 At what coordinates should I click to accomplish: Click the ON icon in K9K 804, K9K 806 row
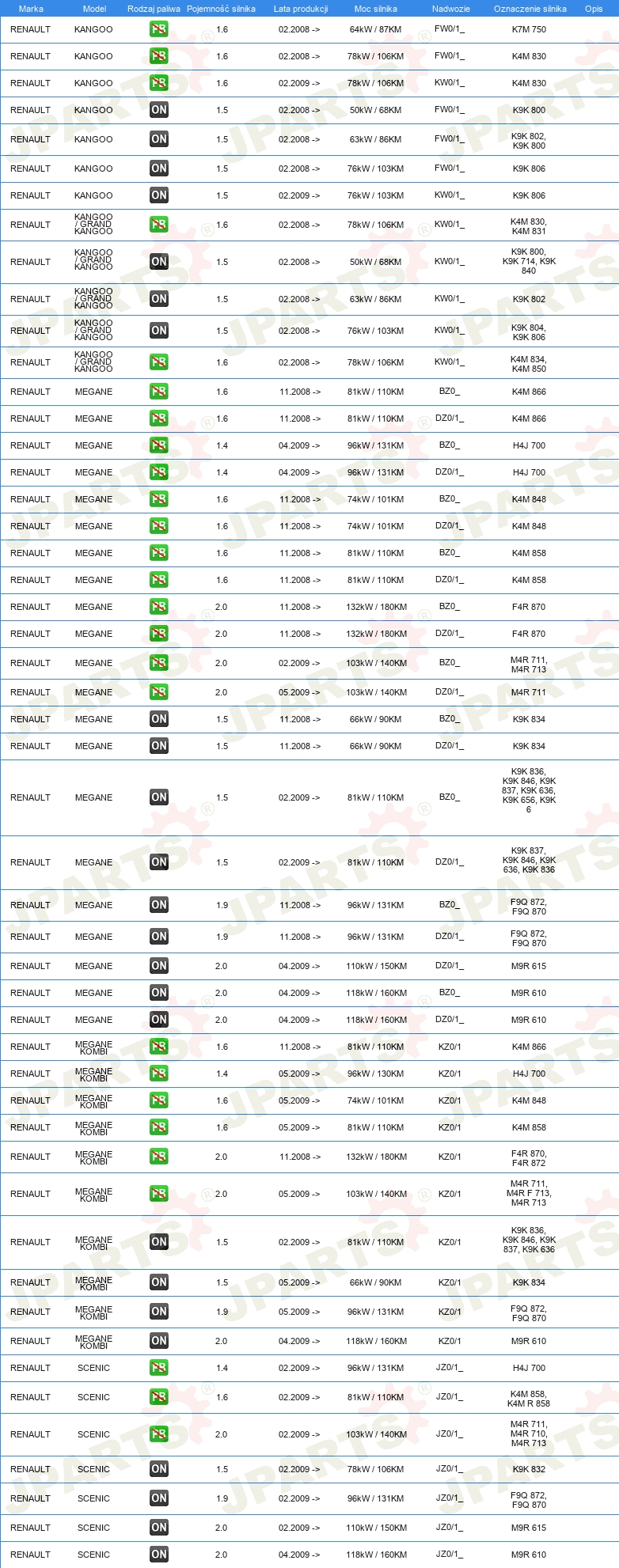[159, 331]
